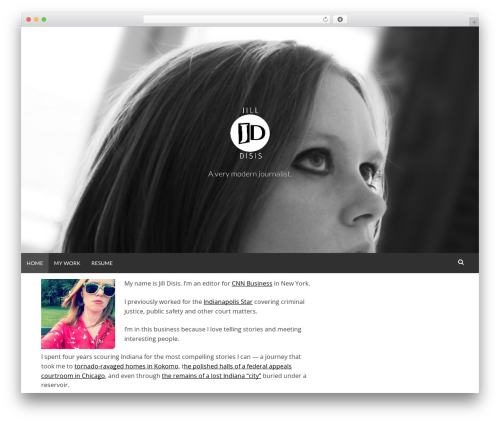Maximize the window with green button

[x=44, y=19]
